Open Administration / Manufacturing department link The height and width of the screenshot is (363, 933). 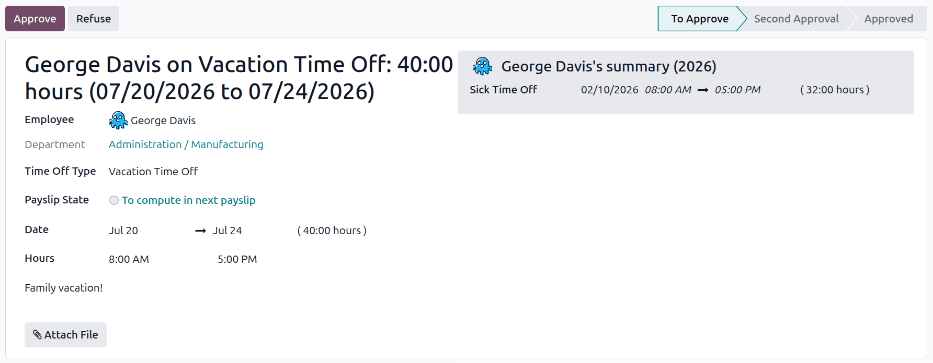(x=186, y=145)
